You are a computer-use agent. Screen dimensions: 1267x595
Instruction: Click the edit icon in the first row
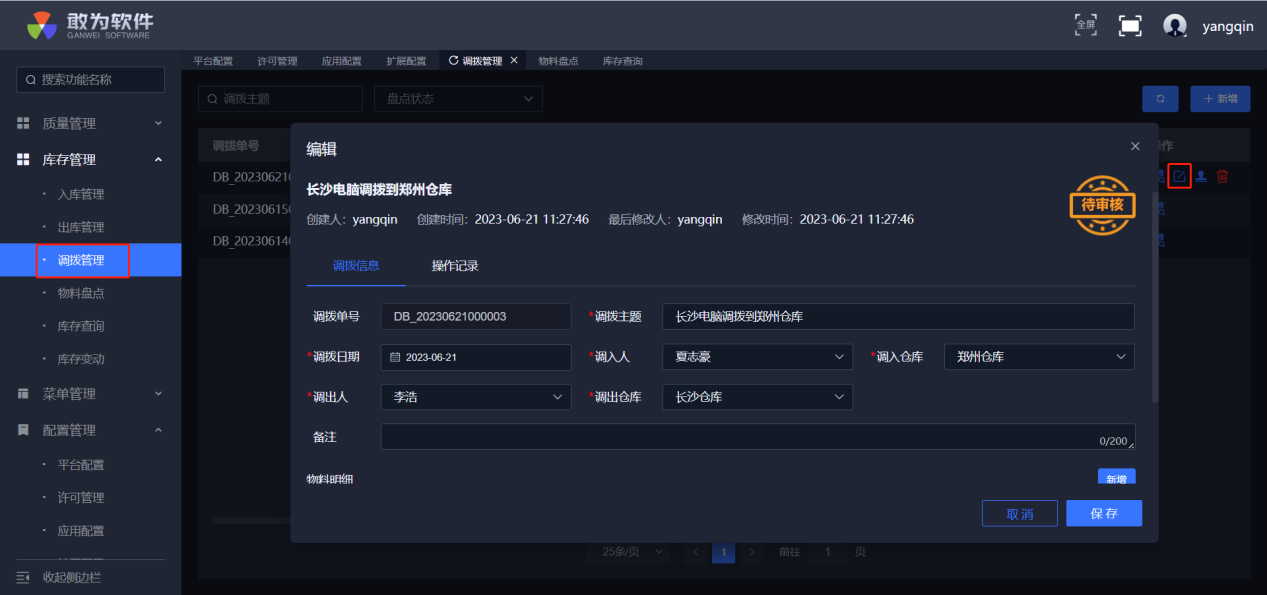[1179, 177]
